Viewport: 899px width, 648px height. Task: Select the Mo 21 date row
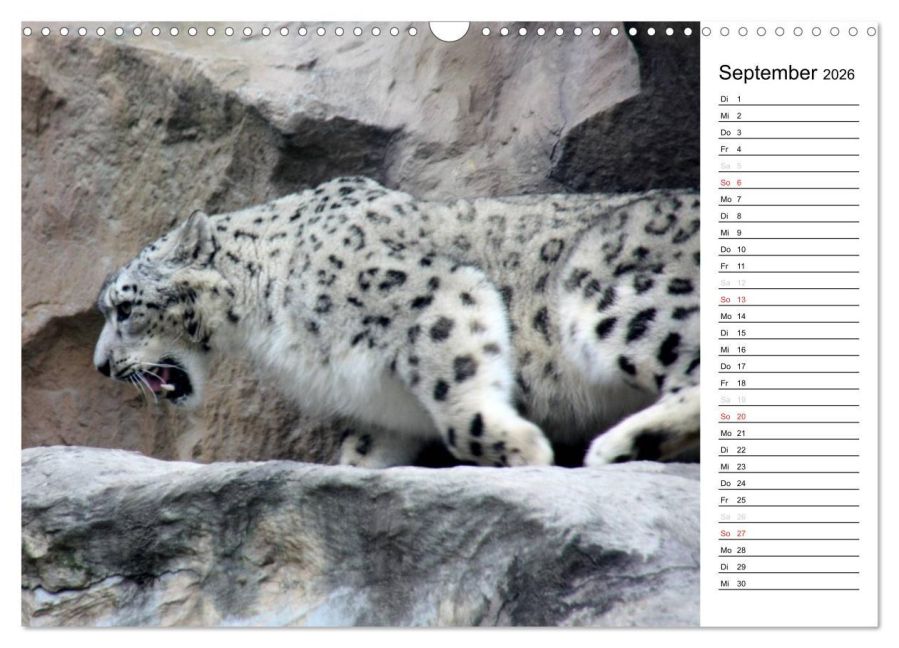789,433
